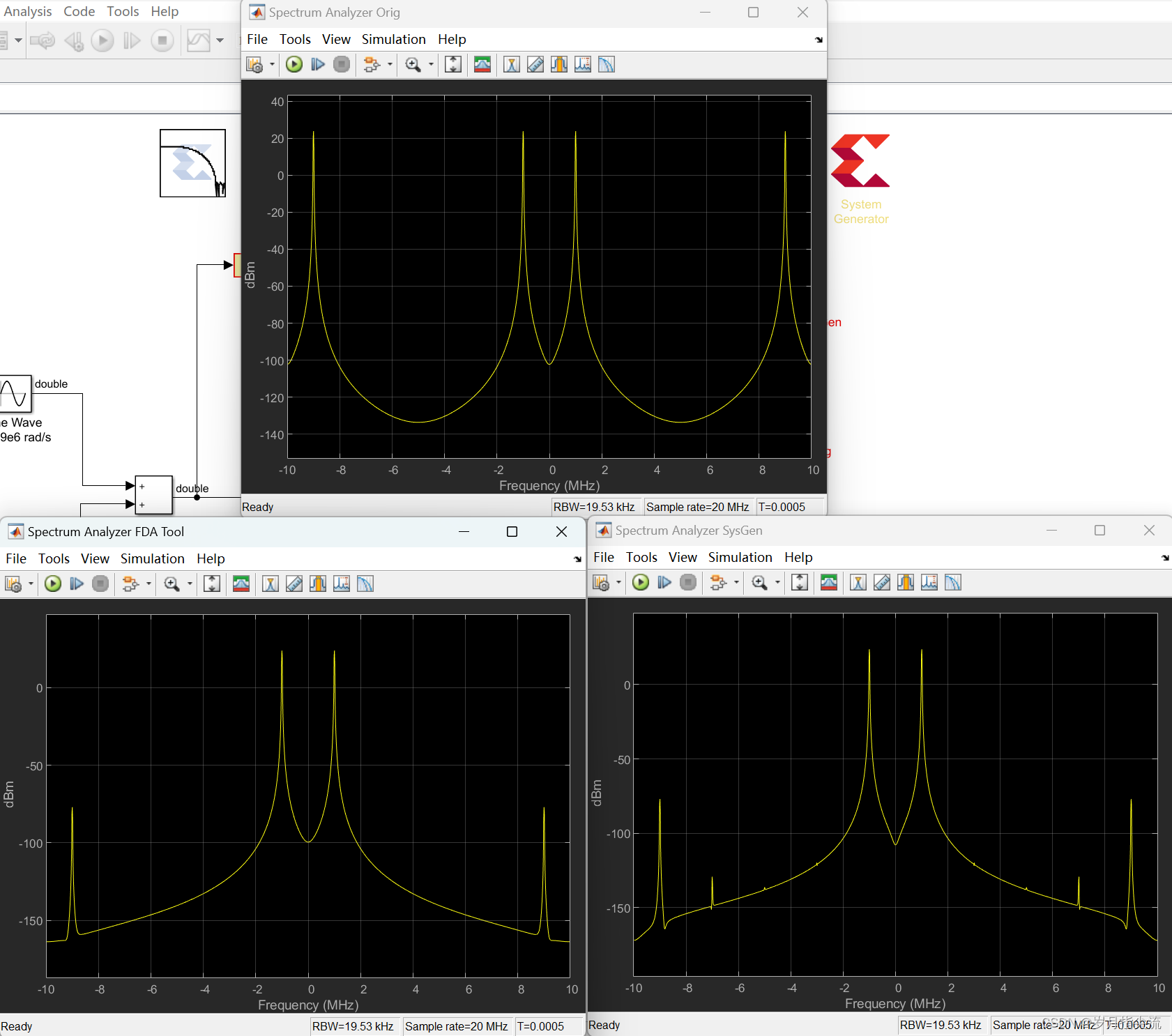Screen dimensions: 1172x1036
Task: Toggle Distortion Measurements in FDA Tool analyzer
Action: coord(342,584)
